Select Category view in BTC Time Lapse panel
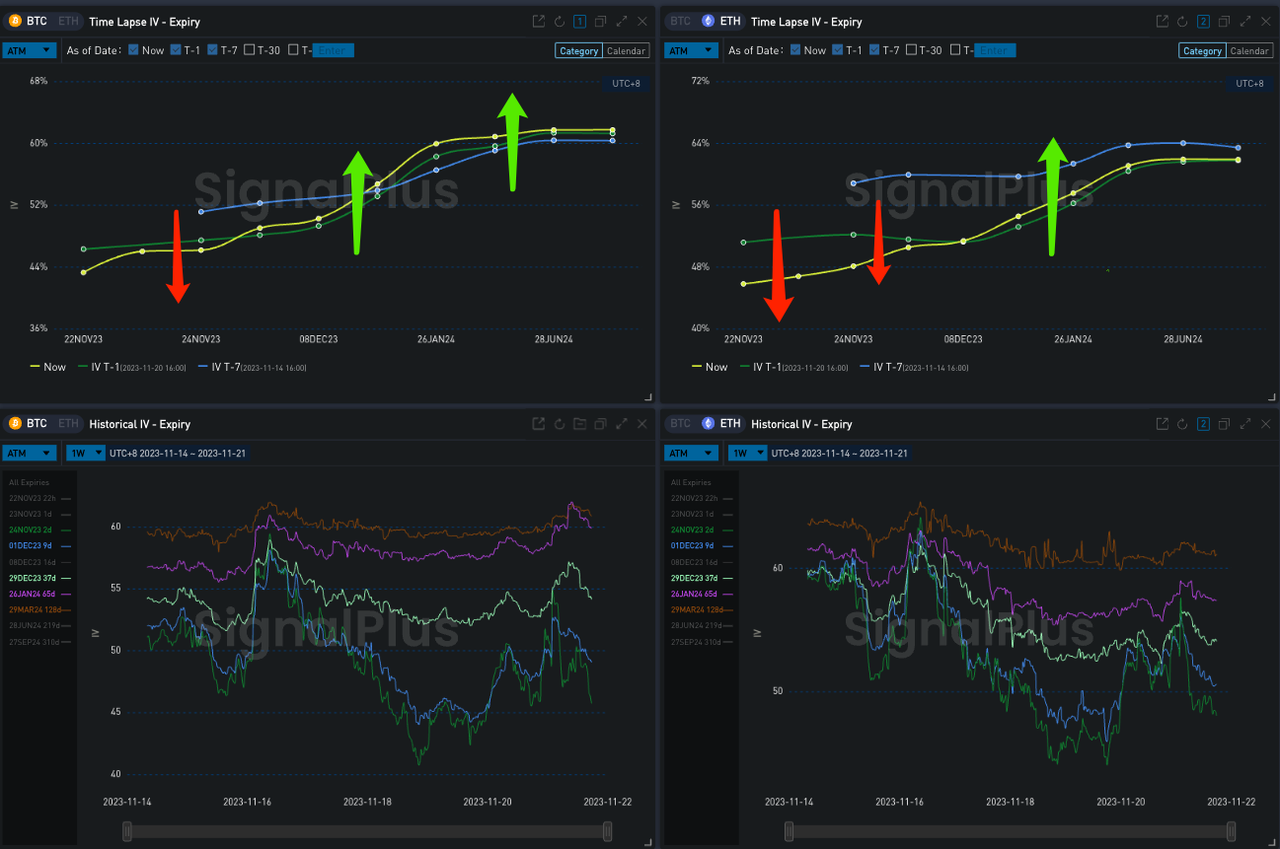1280x849 pixels. pyautogui.click(x=579, y=51)
